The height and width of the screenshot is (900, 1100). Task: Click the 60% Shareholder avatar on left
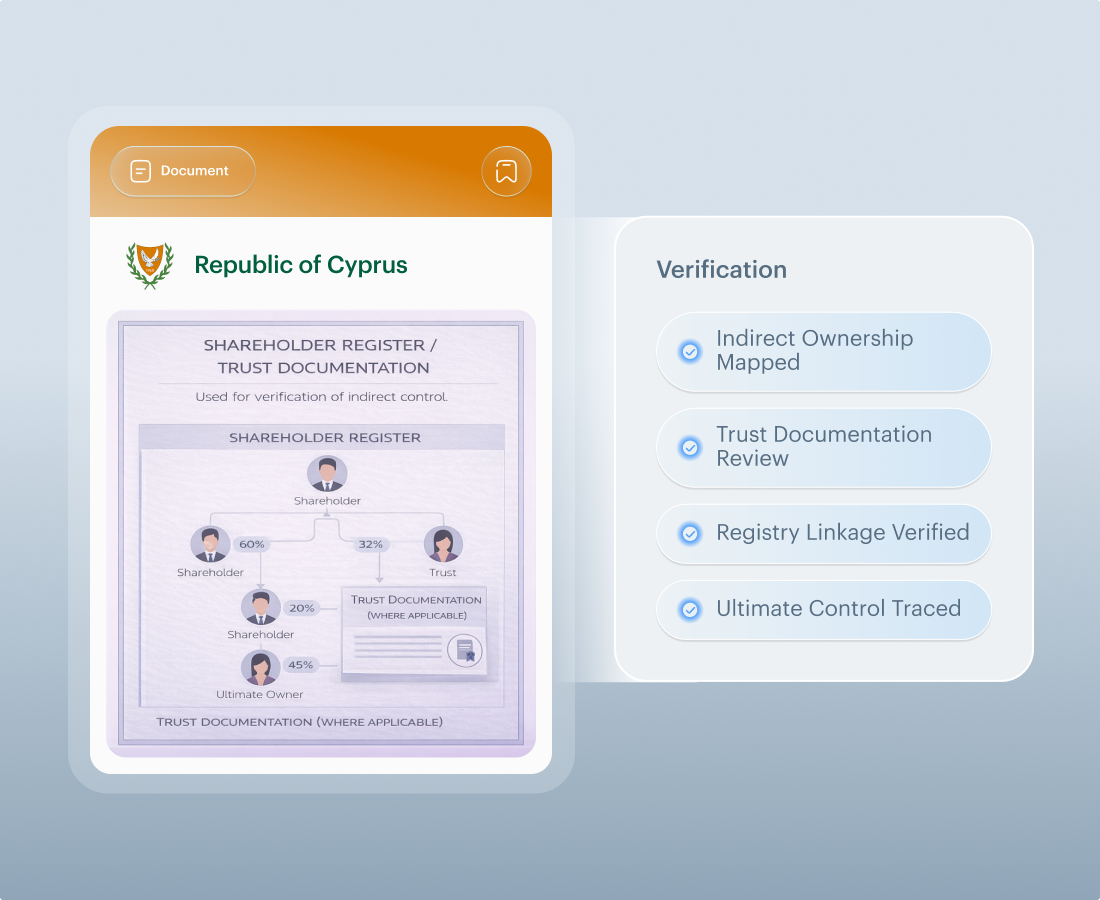210,545
